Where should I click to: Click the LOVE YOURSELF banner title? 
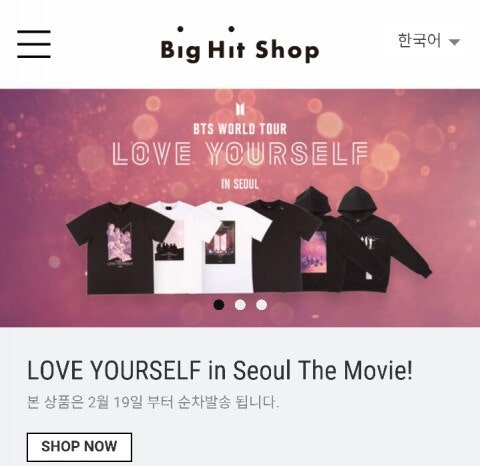tap(240, 154)
